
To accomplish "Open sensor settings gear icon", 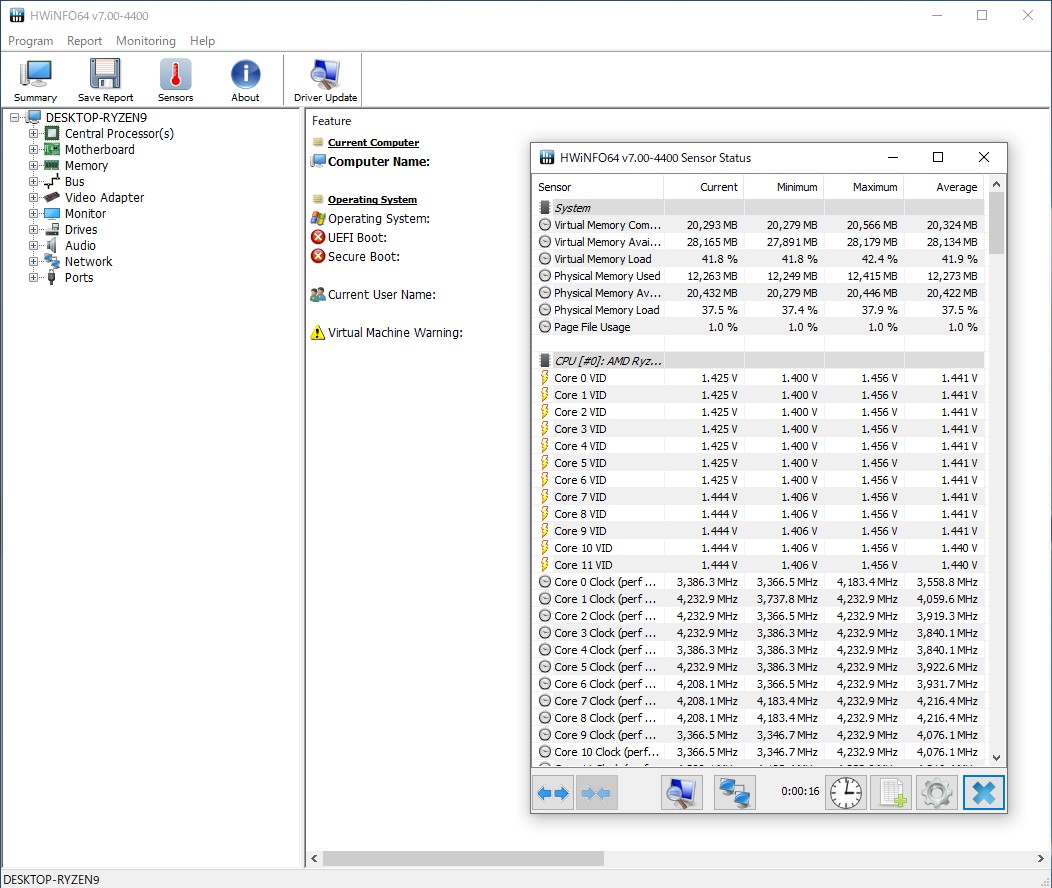I will [937, 793].
